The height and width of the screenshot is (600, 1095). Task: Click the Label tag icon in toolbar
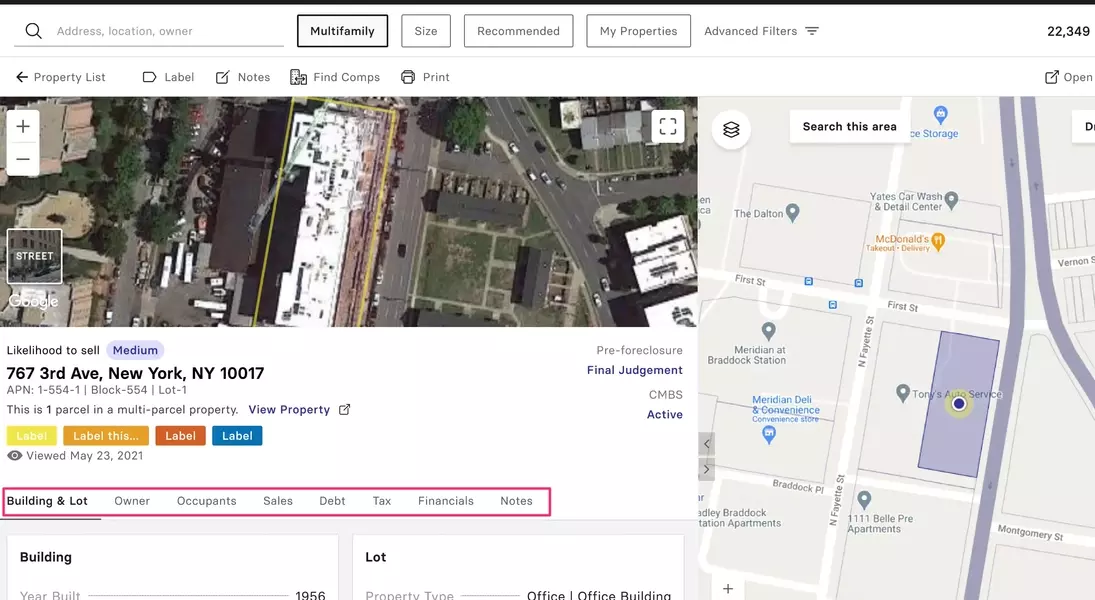[x=150, y=77]
